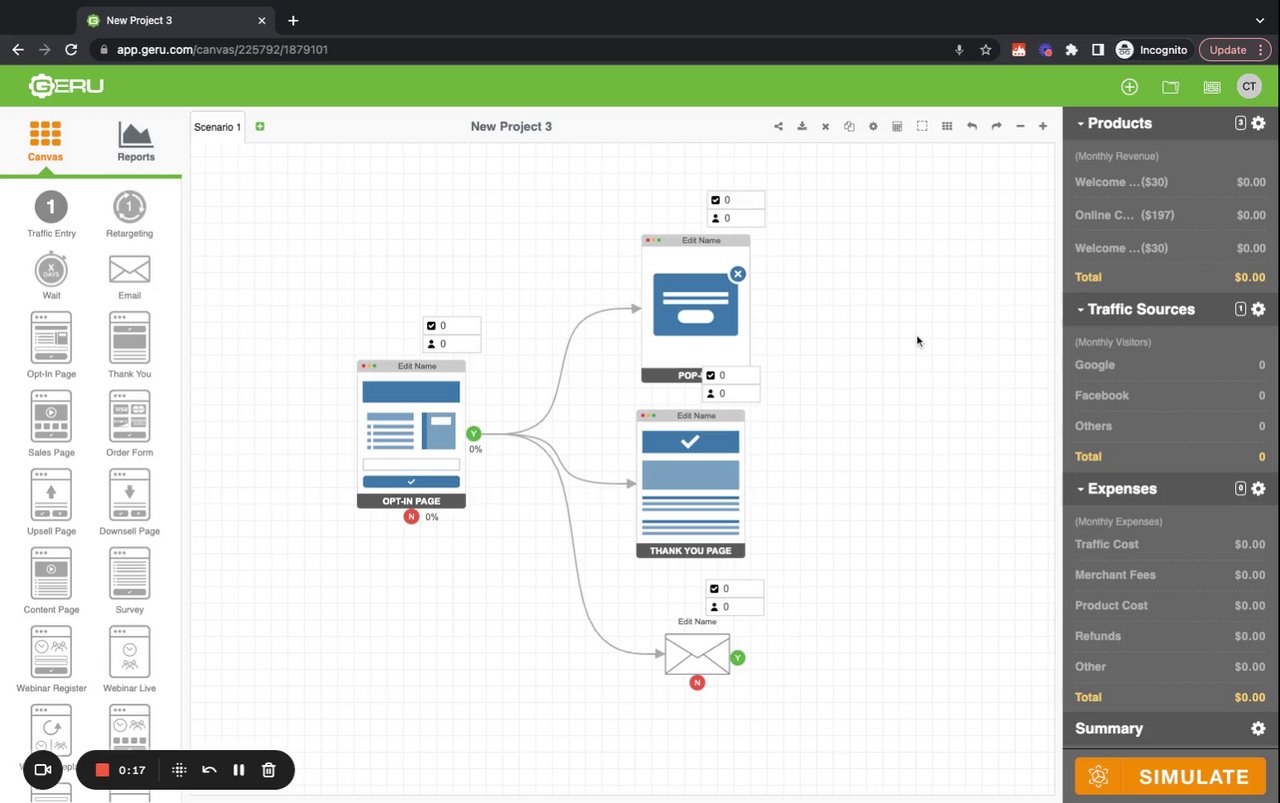Close the Pop-up element with X
Screen dimensions: 1280x803
737,274
